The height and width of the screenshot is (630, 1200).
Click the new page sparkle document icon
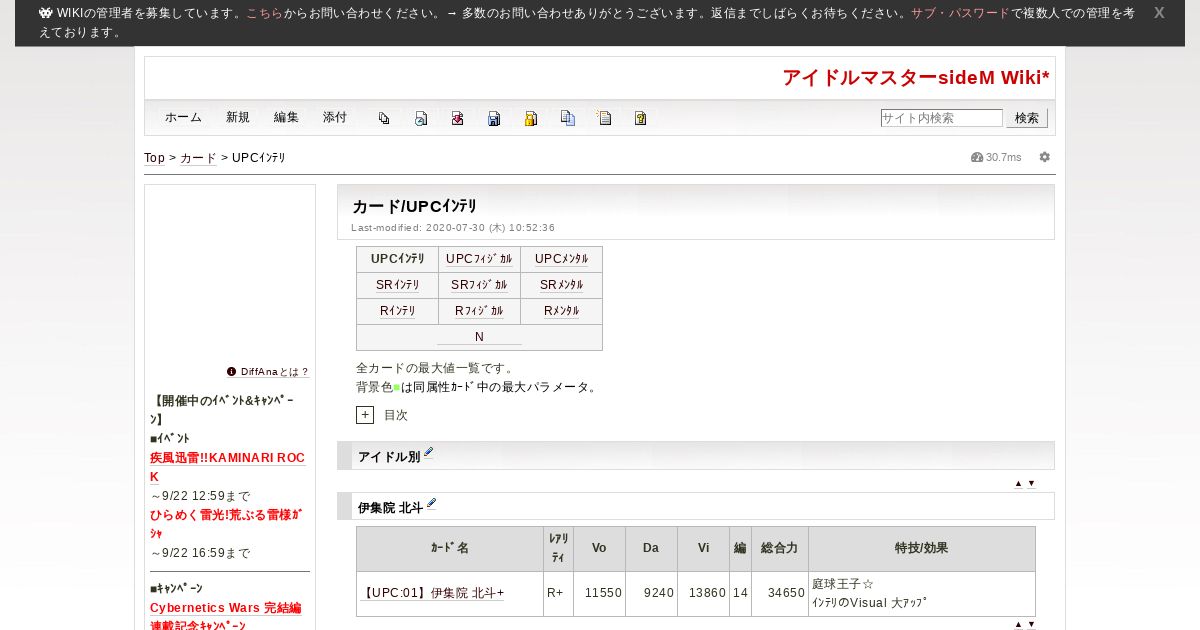[x=604, y=118]
